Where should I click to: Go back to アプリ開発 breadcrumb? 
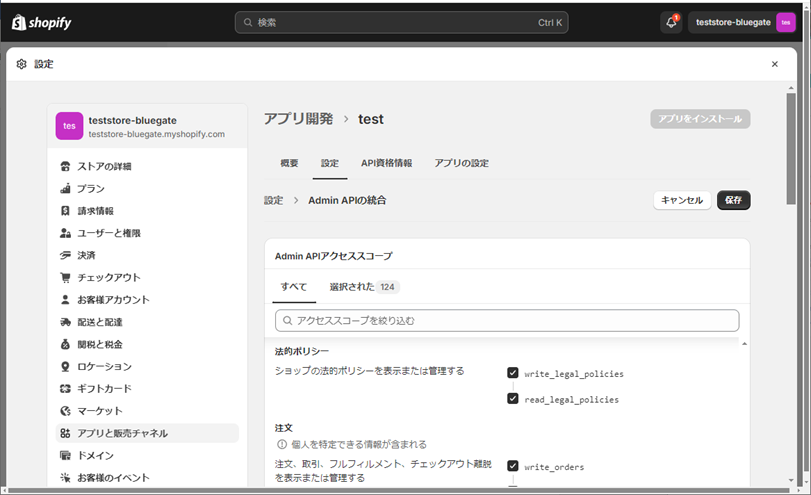point(298,119)
